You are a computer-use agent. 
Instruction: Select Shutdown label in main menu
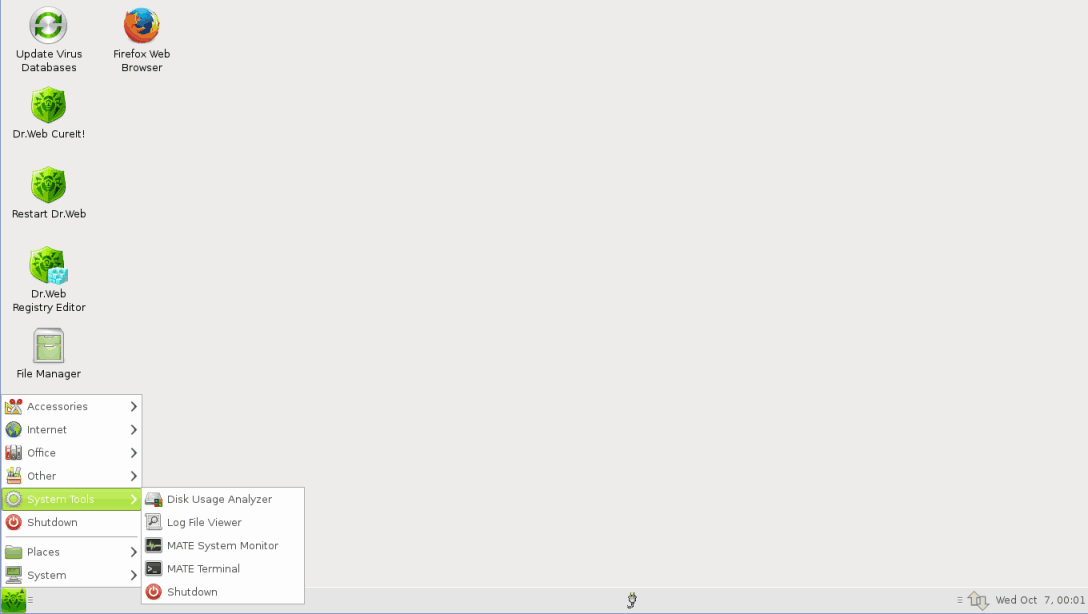pos(52,522)
